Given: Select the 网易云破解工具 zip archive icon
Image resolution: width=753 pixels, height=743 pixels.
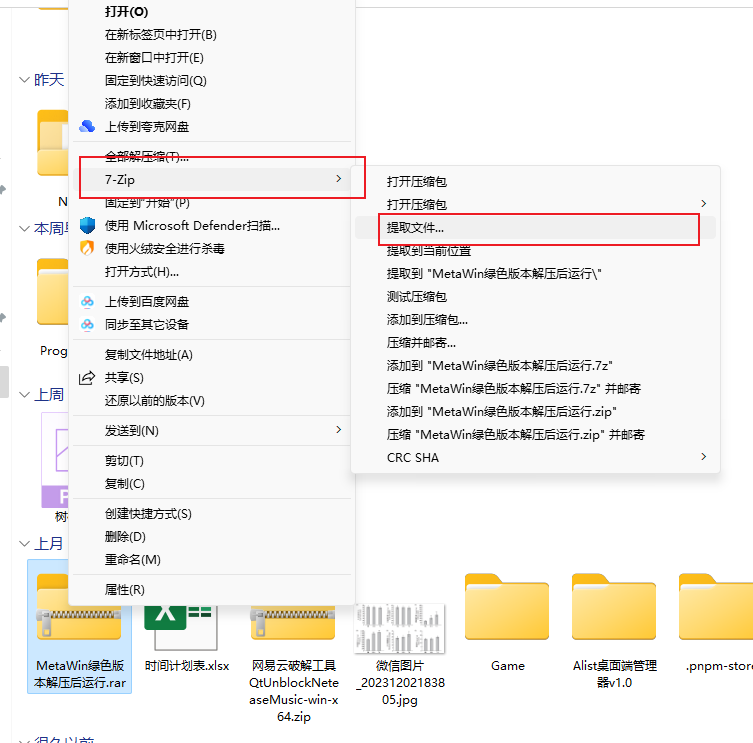Looking at the screenshot, I should pyautogui.click(x=293, y=622).
